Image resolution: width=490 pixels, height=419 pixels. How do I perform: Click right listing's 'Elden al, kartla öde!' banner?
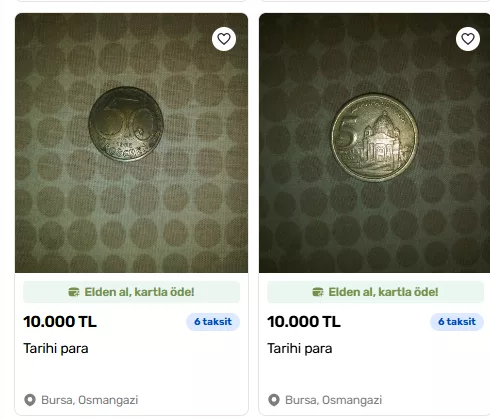pos(375,292)
